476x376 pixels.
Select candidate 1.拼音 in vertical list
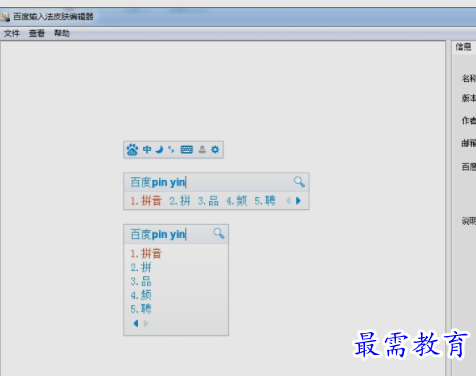tap(146, 254)
